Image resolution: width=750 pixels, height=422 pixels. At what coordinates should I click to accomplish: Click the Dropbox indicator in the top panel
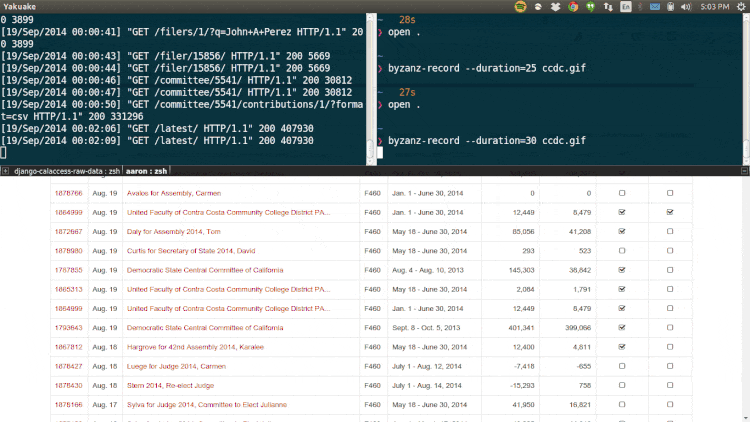point(555,7)
